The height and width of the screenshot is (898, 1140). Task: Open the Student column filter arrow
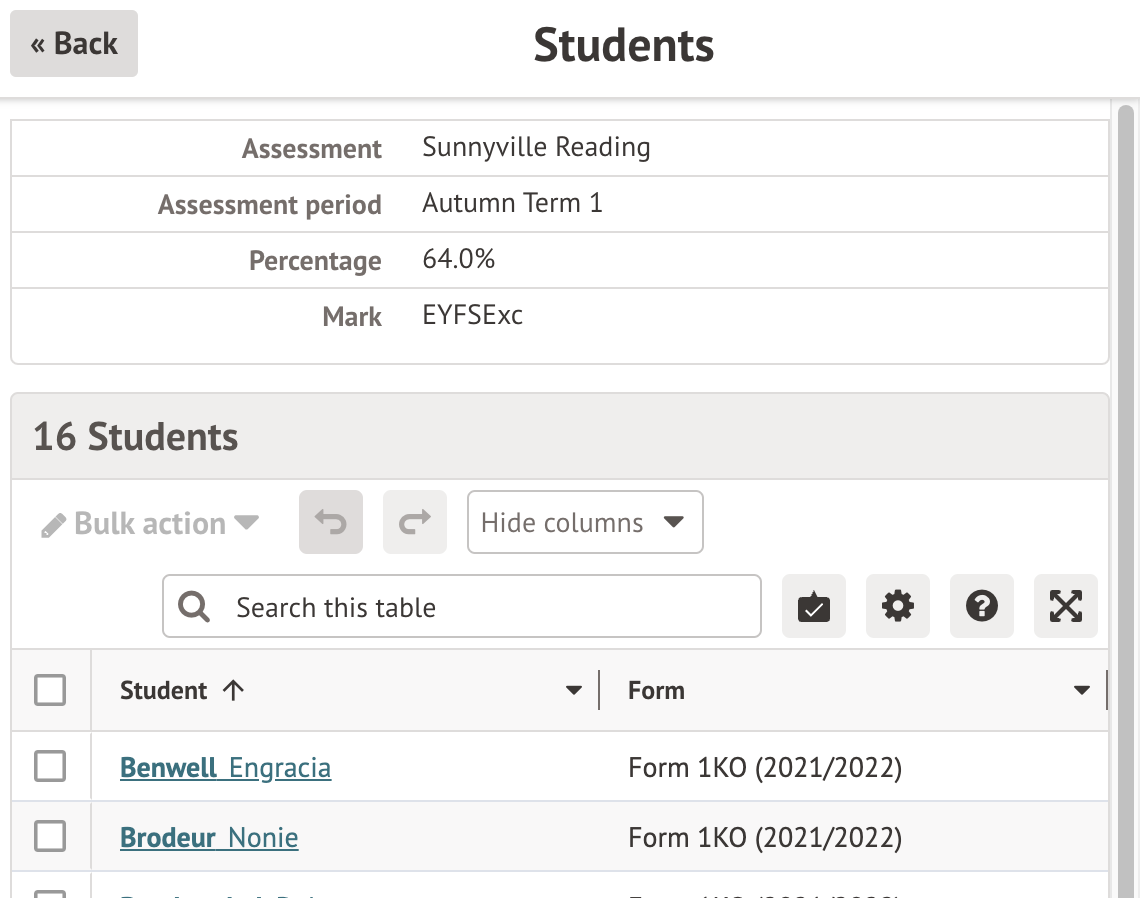tap(574, 690)
